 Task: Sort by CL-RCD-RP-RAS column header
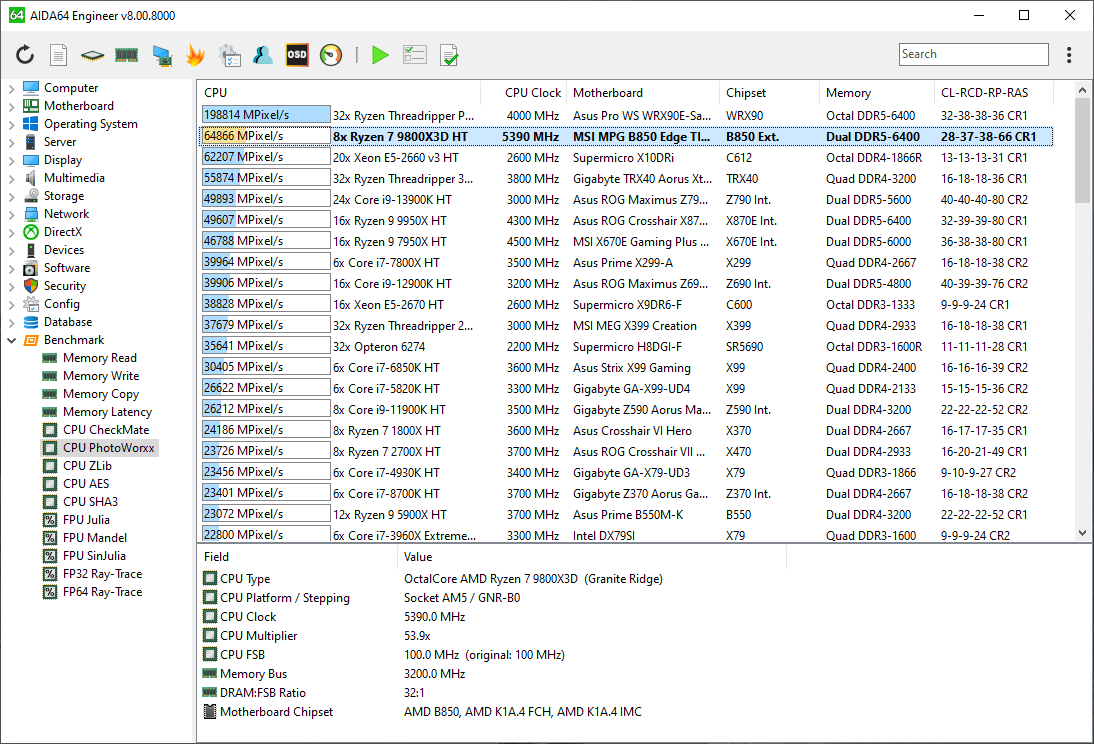click(994, 93)
